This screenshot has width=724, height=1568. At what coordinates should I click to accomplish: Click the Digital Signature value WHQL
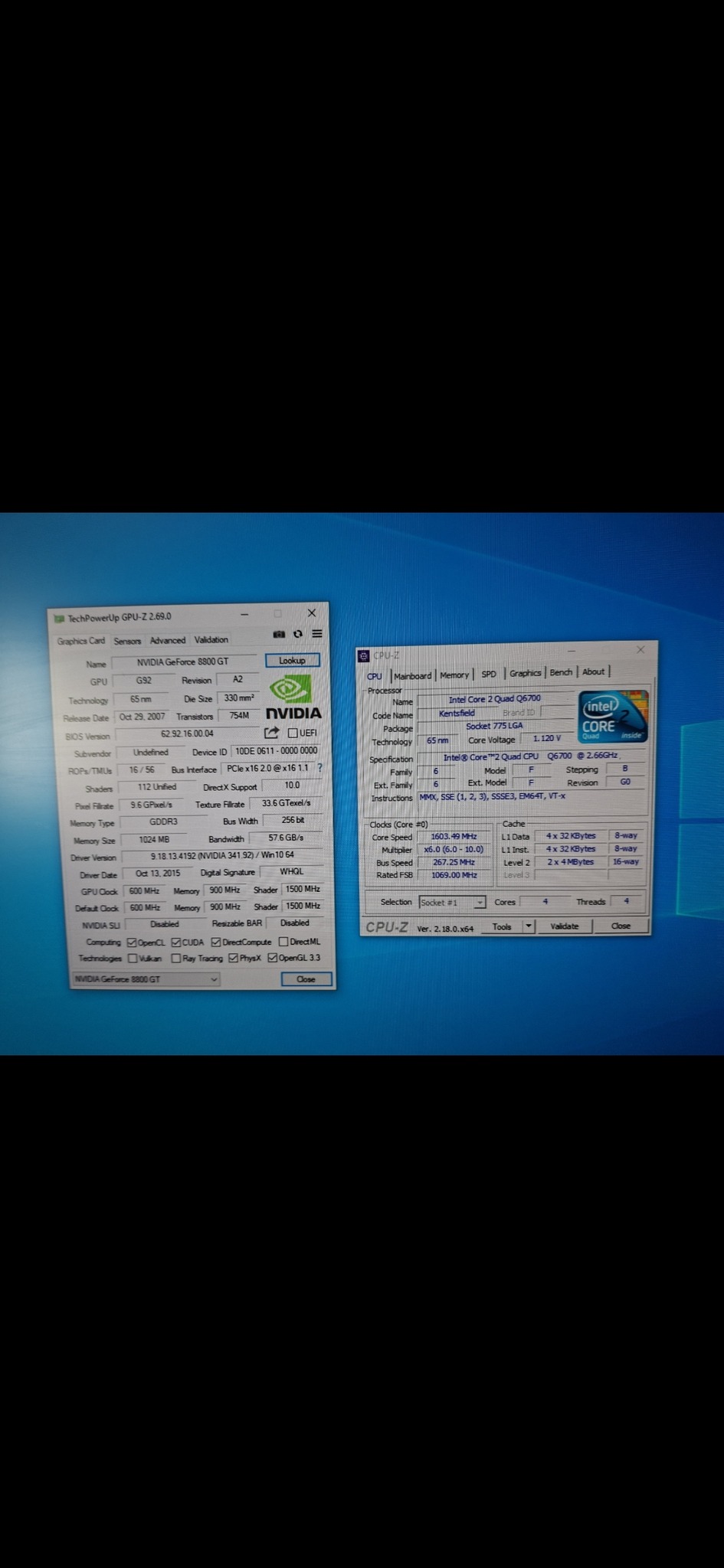click(292, 871)
